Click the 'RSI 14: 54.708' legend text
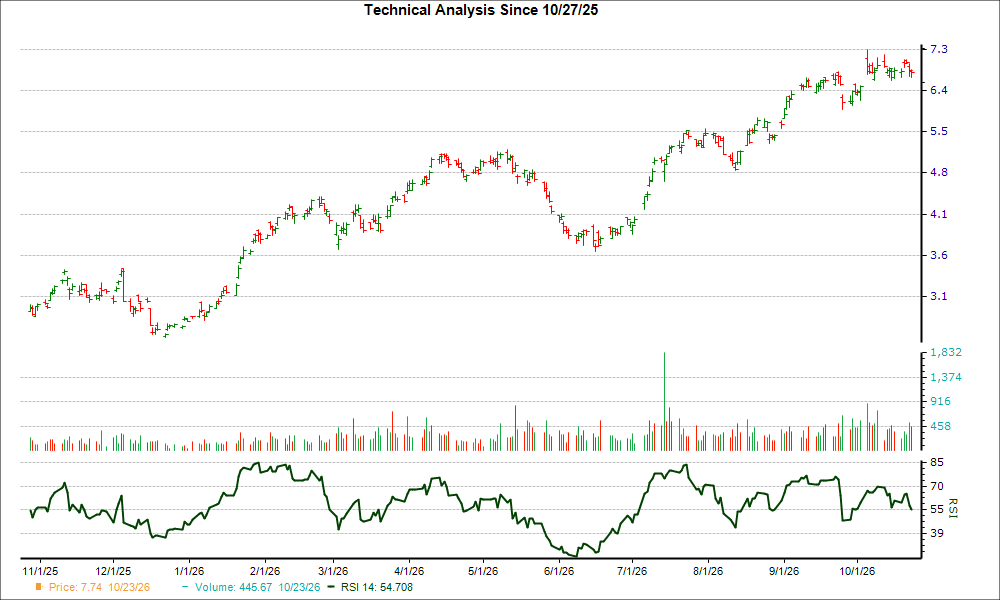 377,587
